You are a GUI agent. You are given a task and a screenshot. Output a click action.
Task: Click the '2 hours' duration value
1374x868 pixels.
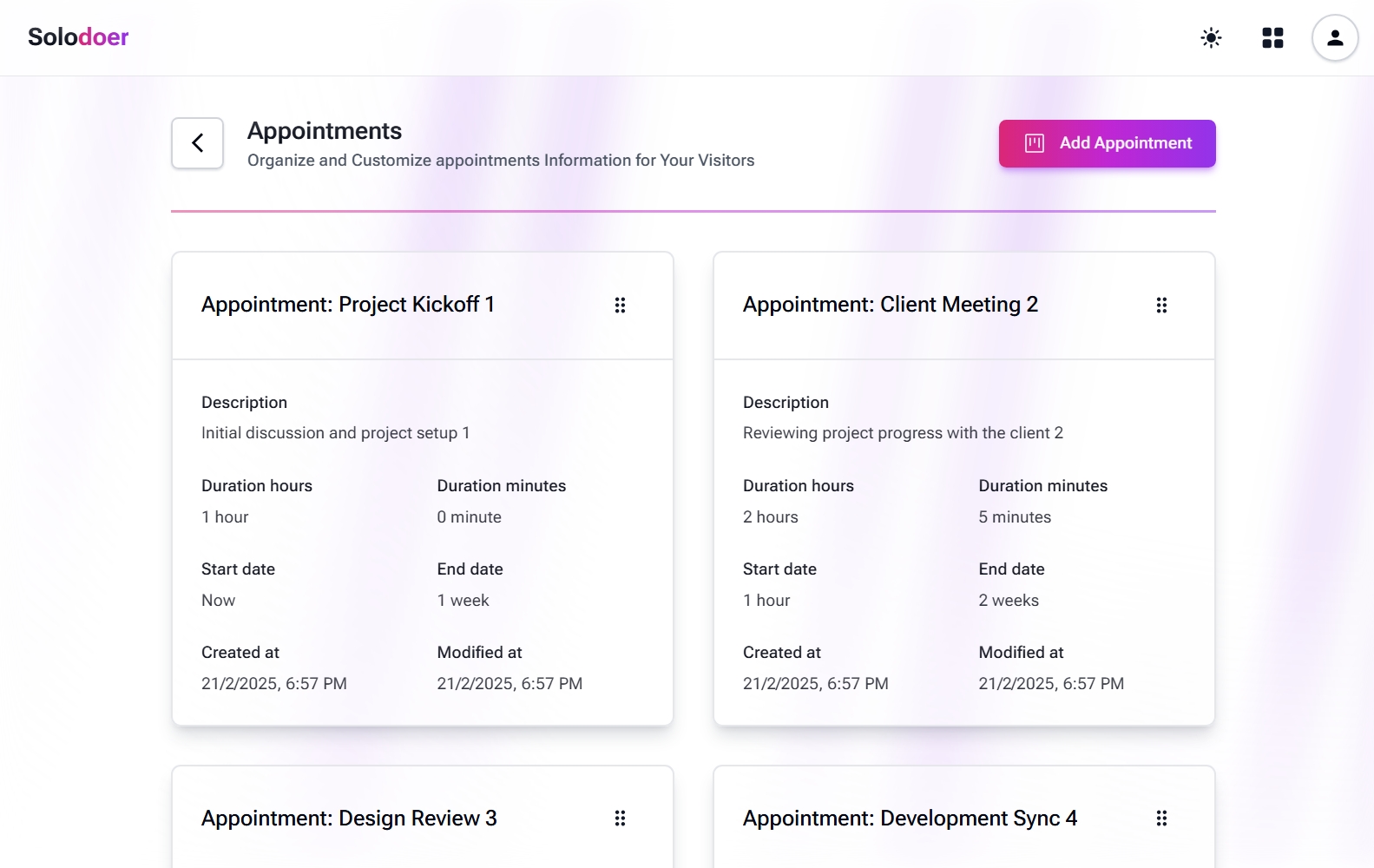(x=770, y=517)
